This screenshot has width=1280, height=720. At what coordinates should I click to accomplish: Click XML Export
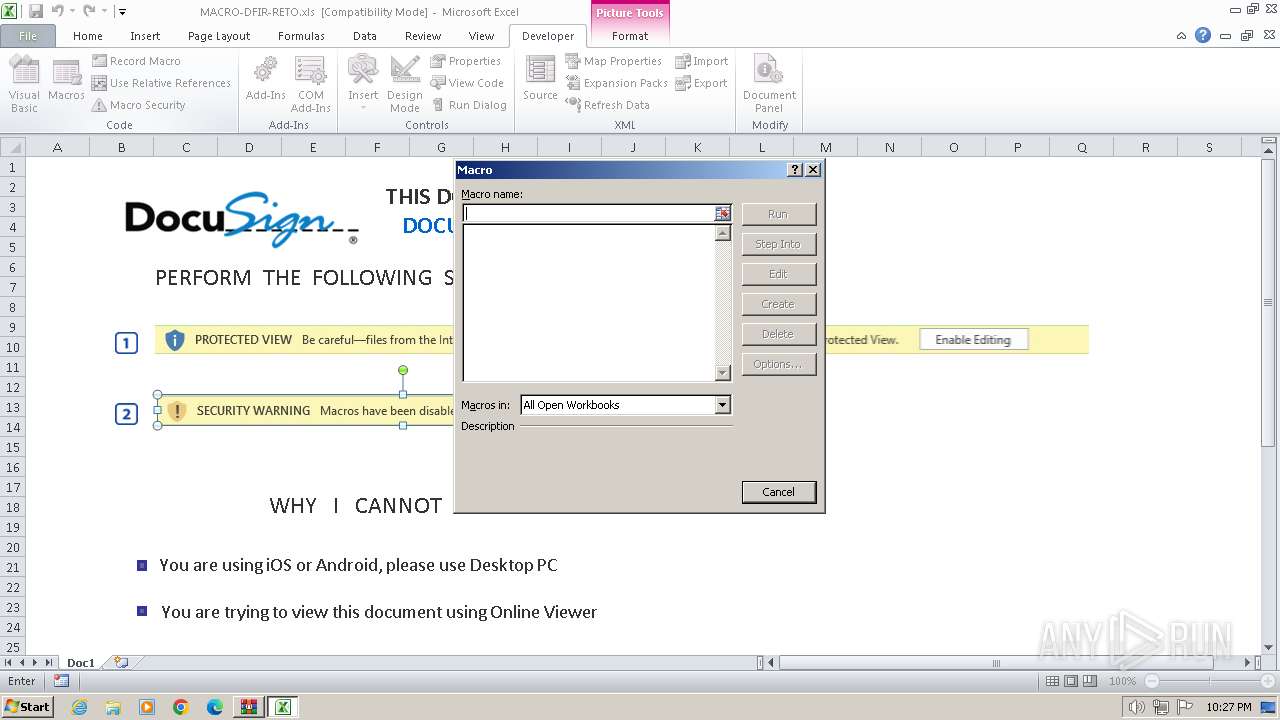pos(702,83)
